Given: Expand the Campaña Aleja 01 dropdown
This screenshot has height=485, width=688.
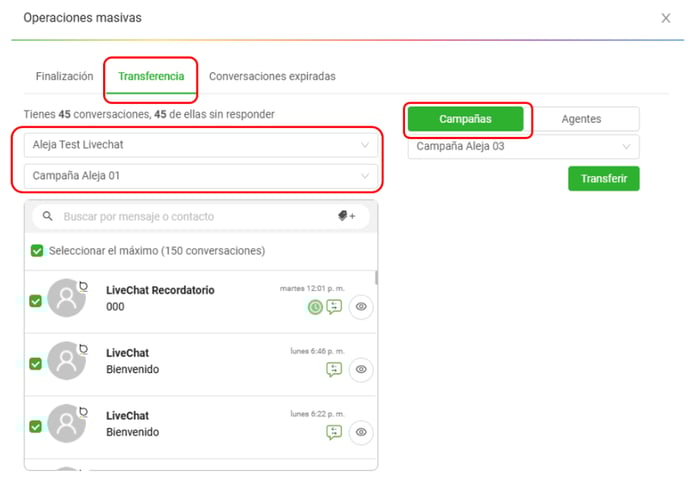Looking at the screenshot, I should tap(201, 176).
